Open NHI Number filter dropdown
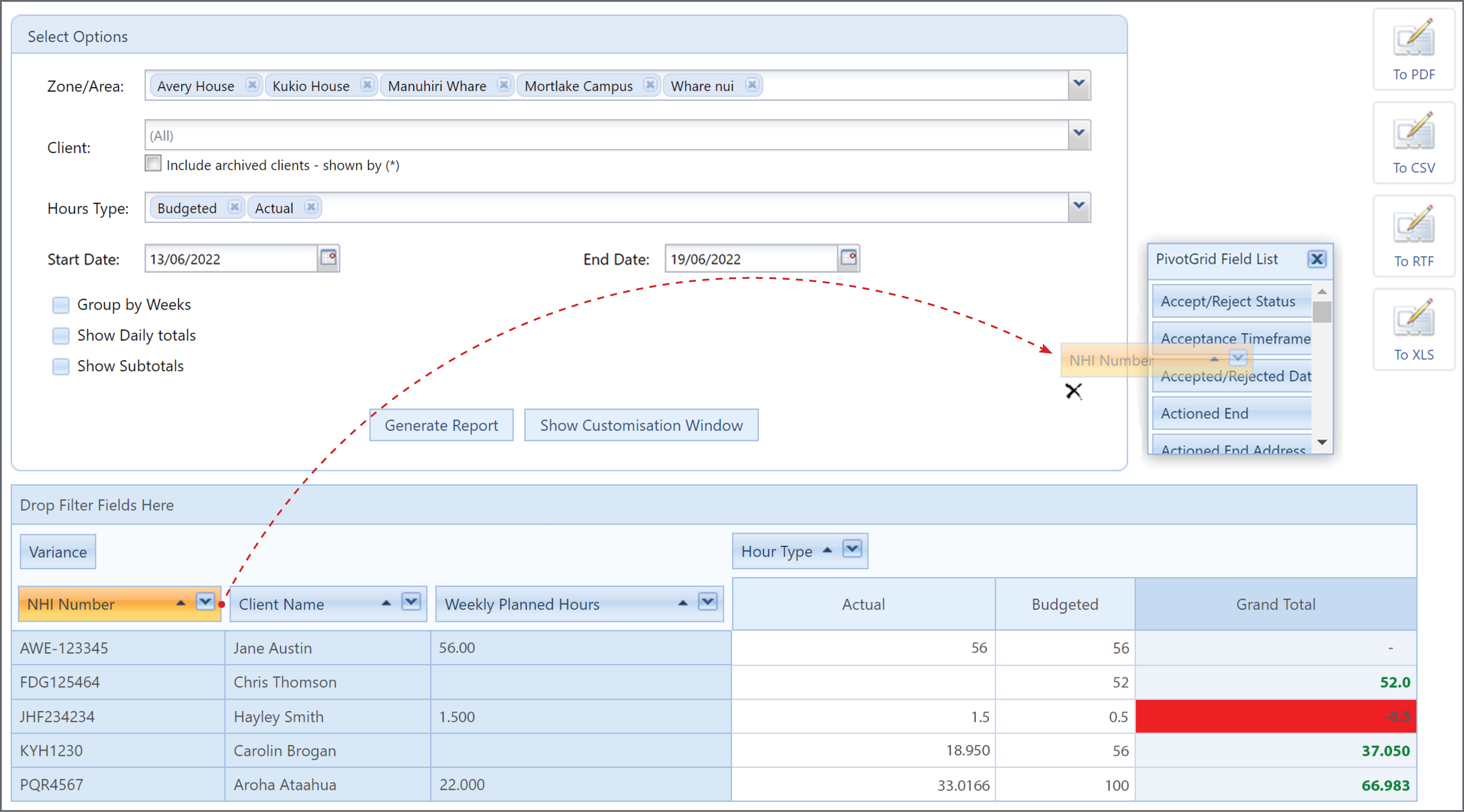1464x812 pixels. point(205,601)
